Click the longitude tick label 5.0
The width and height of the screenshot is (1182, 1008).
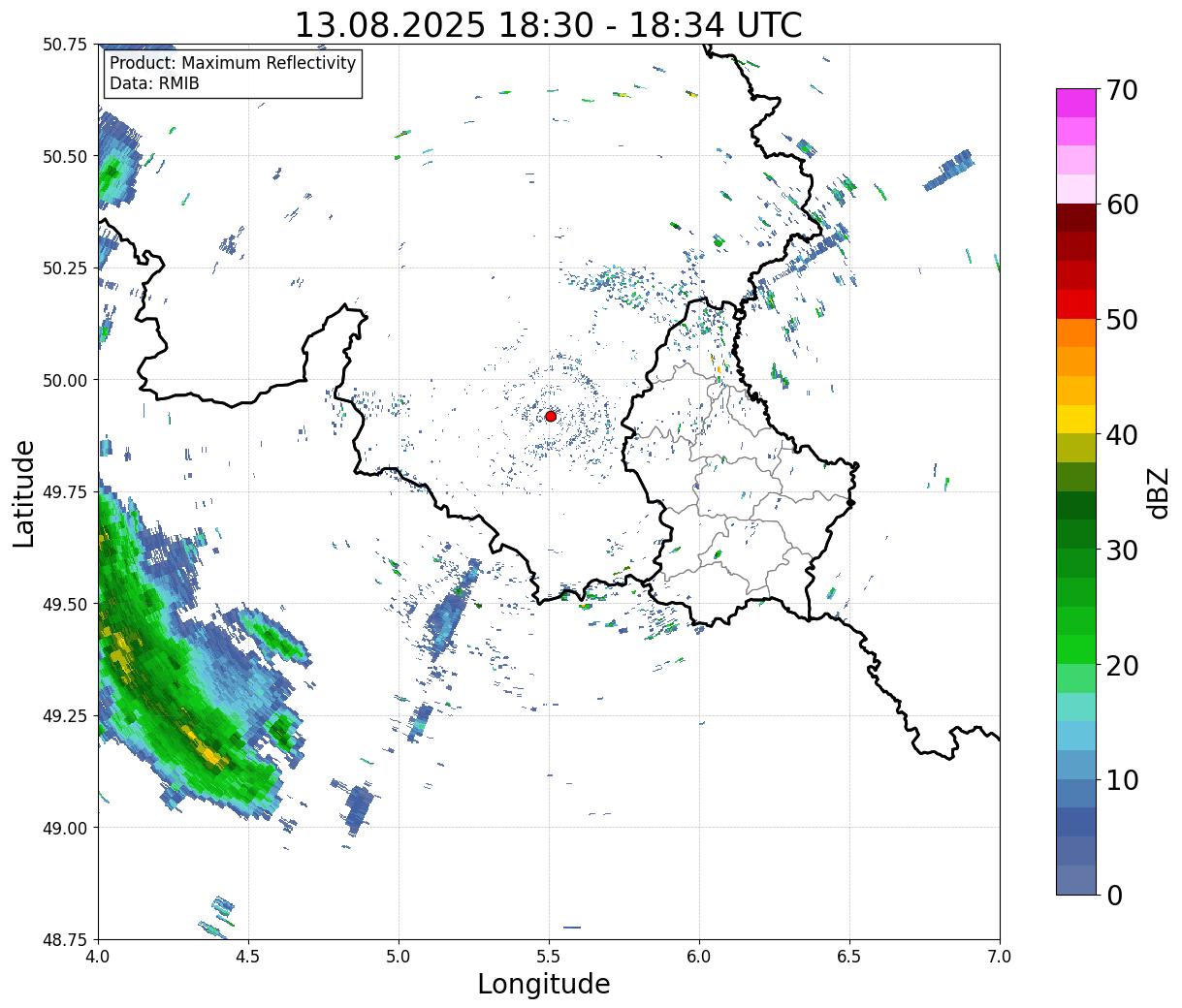399,956
